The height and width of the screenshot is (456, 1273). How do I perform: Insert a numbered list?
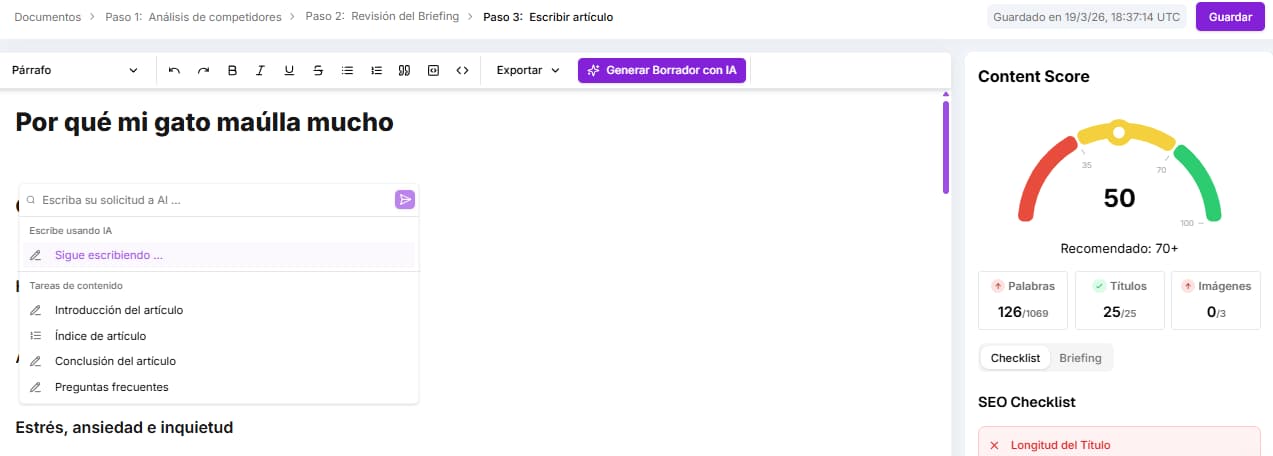point(376,71)
